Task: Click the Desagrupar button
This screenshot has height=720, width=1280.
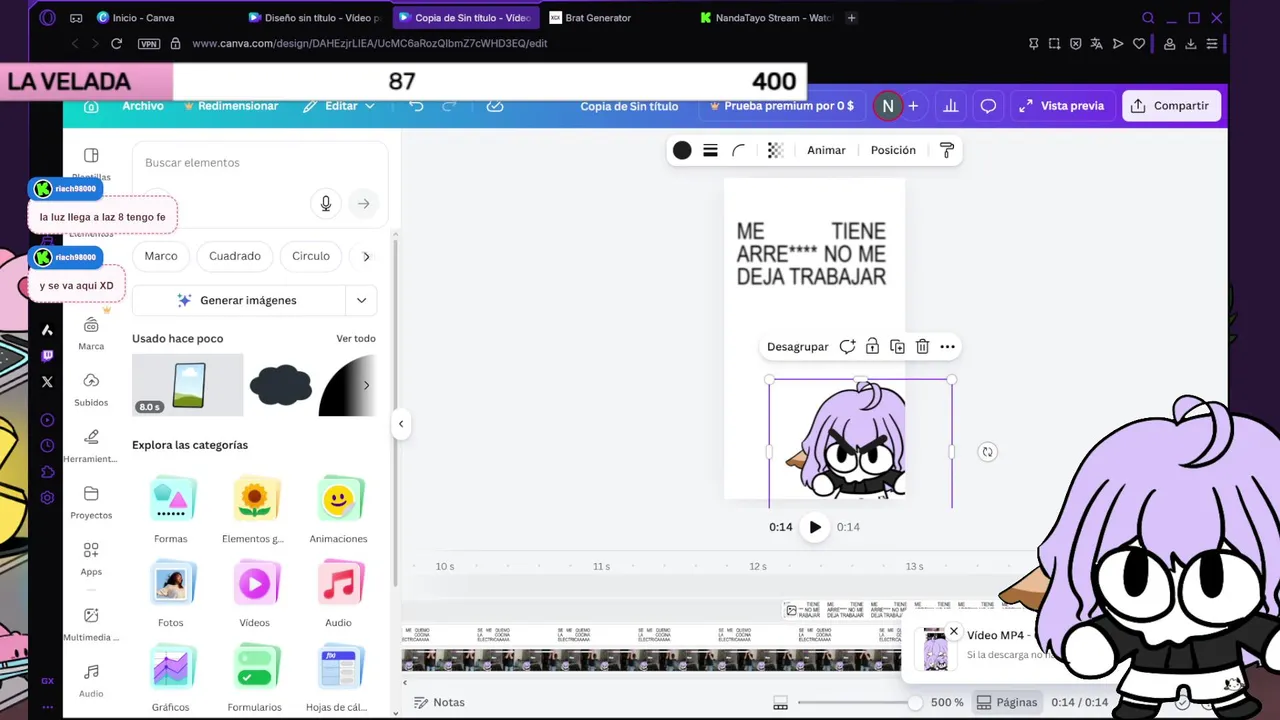Action: point(797,347)
